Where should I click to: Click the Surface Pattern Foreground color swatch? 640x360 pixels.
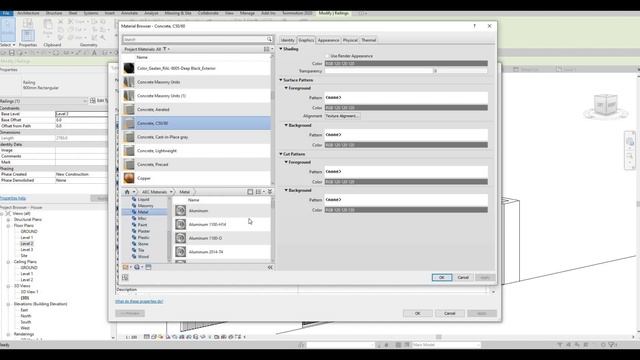(406, 108)
